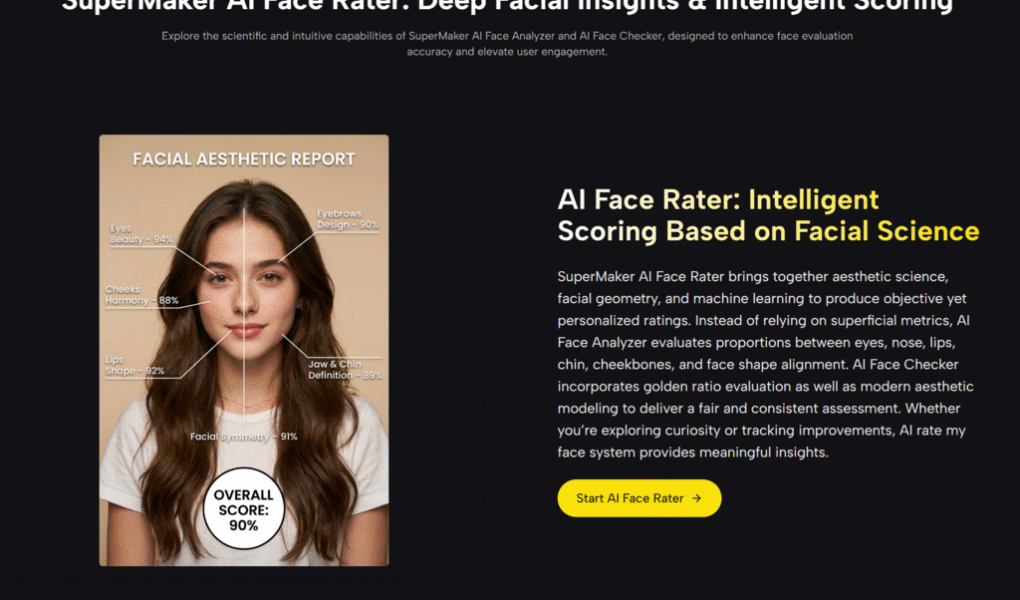Click the Start AI Face Rater button
The height and width of the screenshot is (600, 1020).
[638, 498]
